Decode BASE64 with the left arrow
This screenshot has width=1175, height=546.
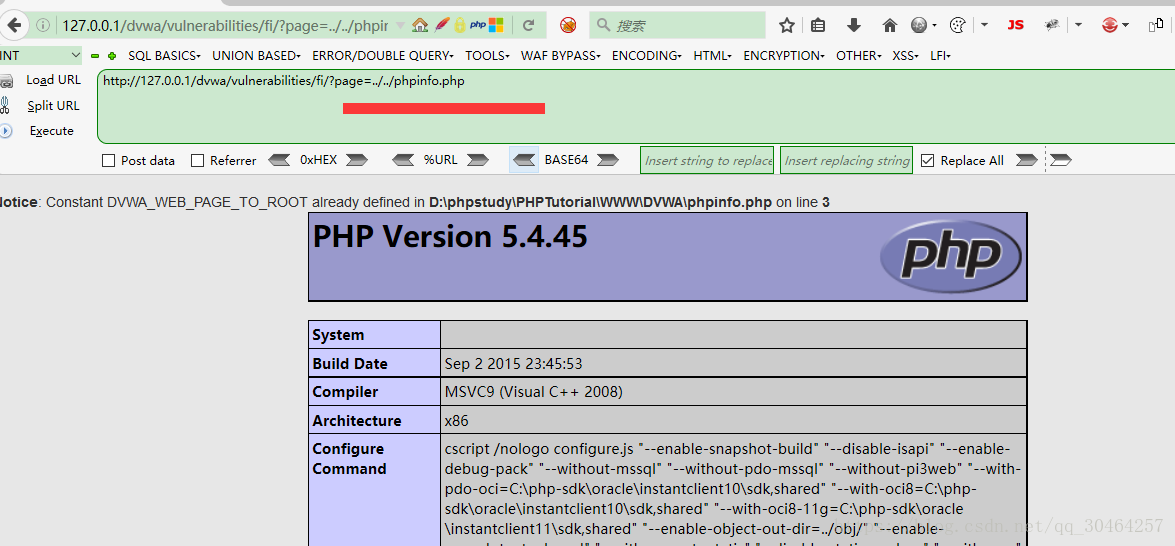click(524, 160)
